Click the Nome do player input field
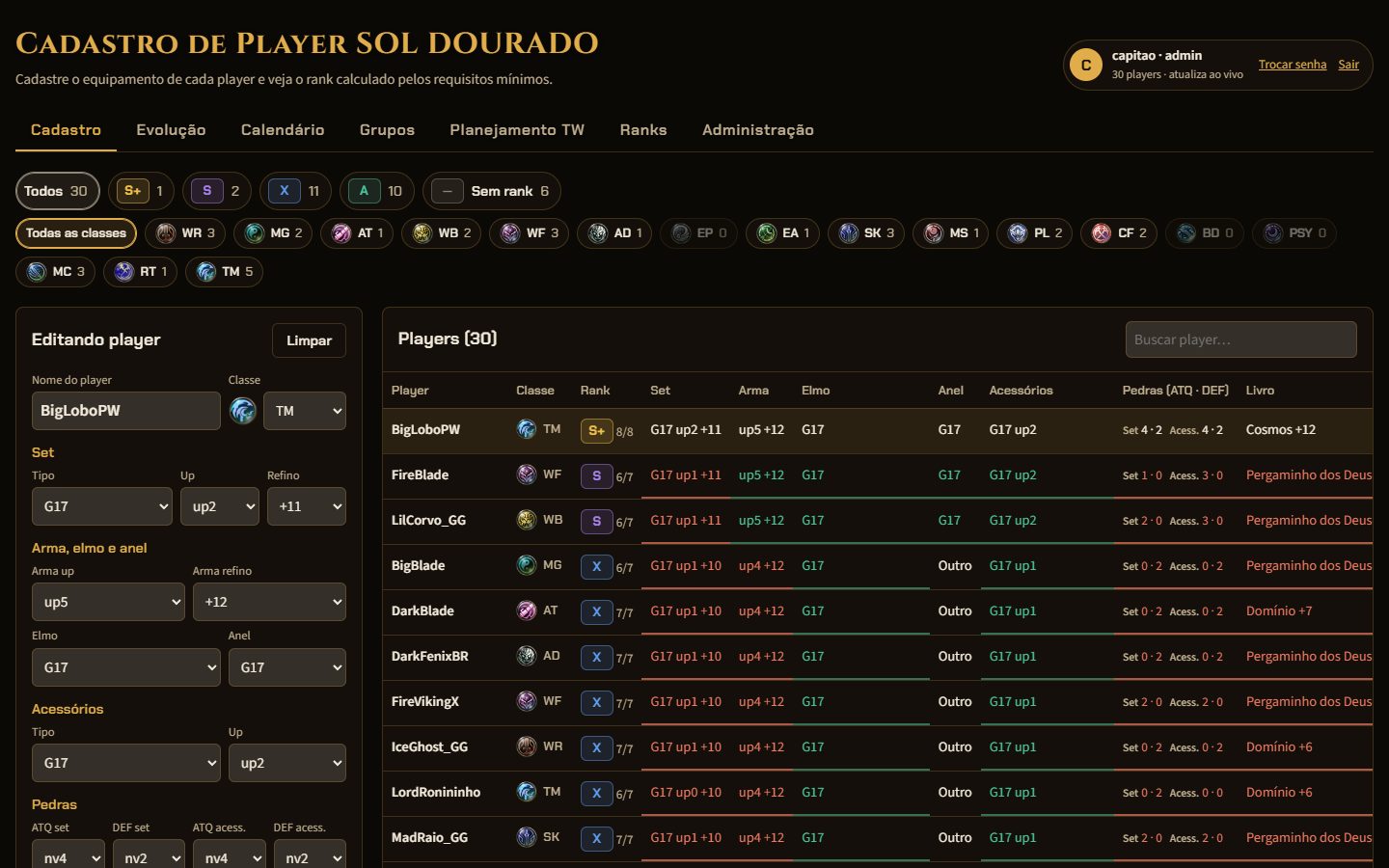1389x868 pixels. (126, 411)
